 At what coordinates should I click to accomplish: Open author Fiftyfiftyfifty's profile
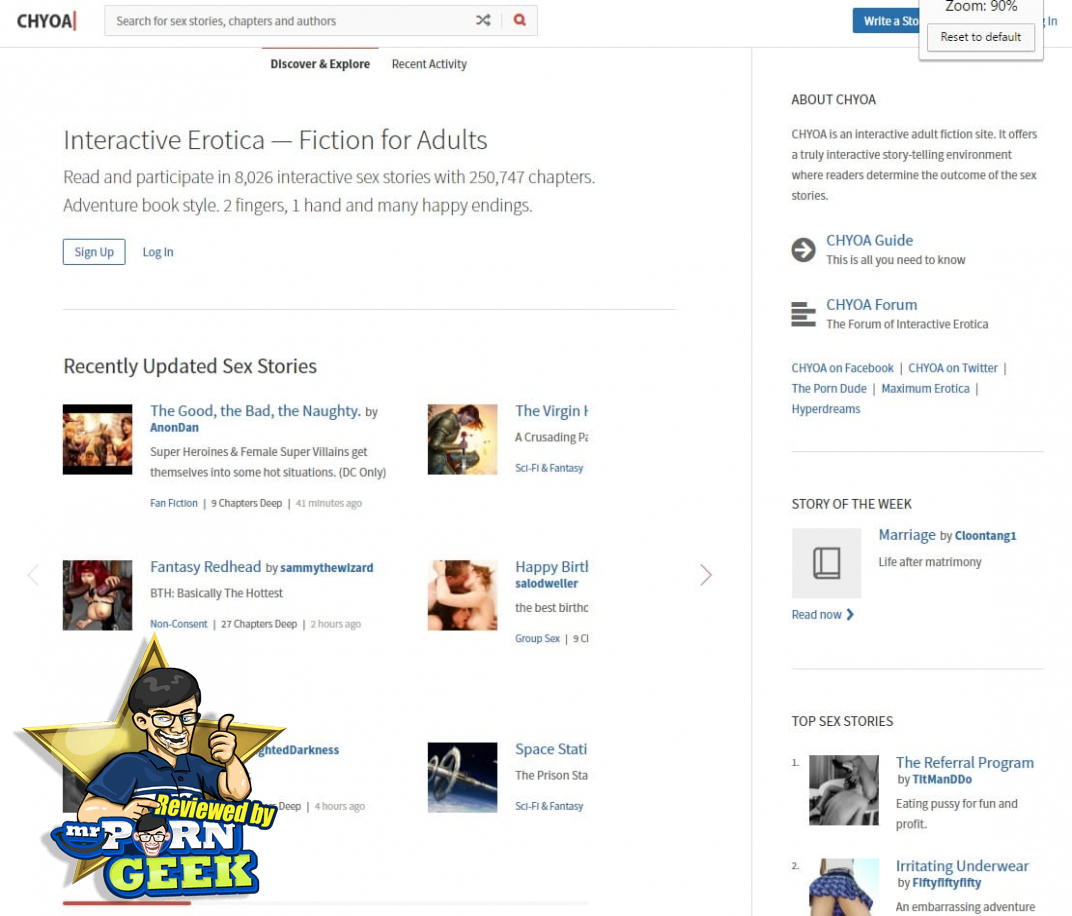(x=946, y=883)
